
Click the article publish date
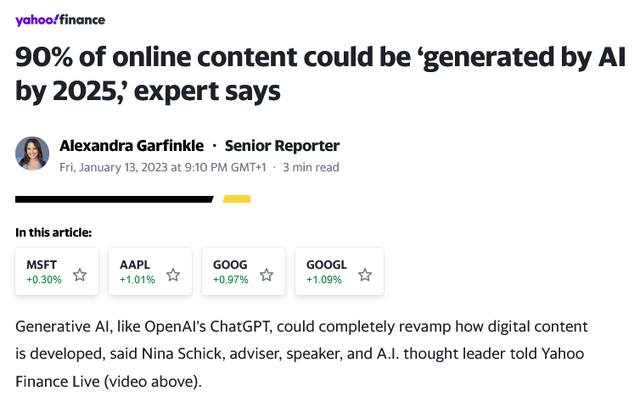(x=163, y=167)
